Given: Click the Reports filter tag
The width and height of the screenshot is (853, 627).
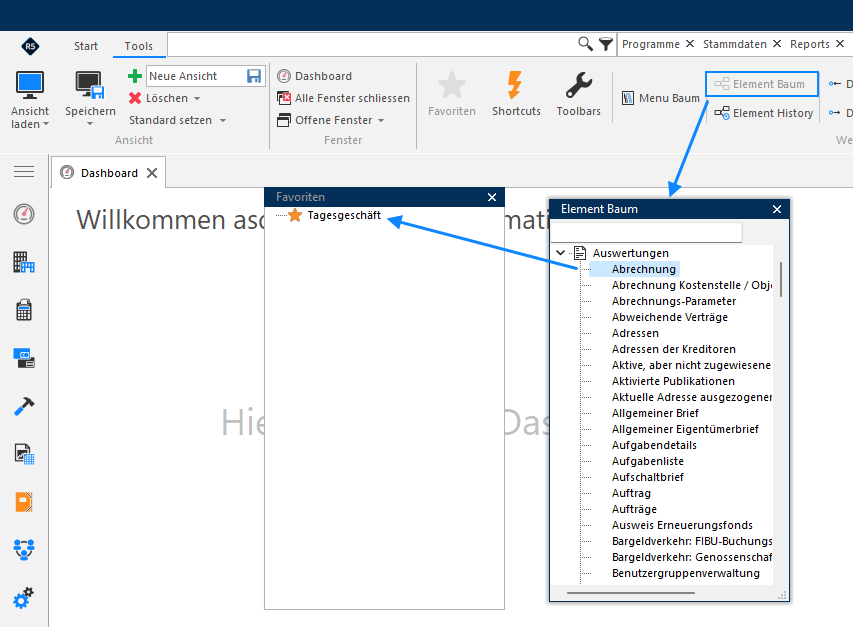Looking at the screenshot, I should pos(809,44).
